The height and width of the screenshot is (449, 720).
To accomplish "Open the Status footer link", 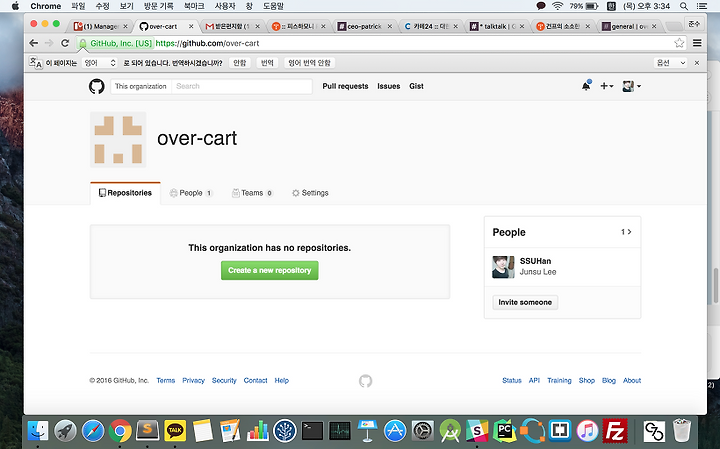I will point(512,381).
